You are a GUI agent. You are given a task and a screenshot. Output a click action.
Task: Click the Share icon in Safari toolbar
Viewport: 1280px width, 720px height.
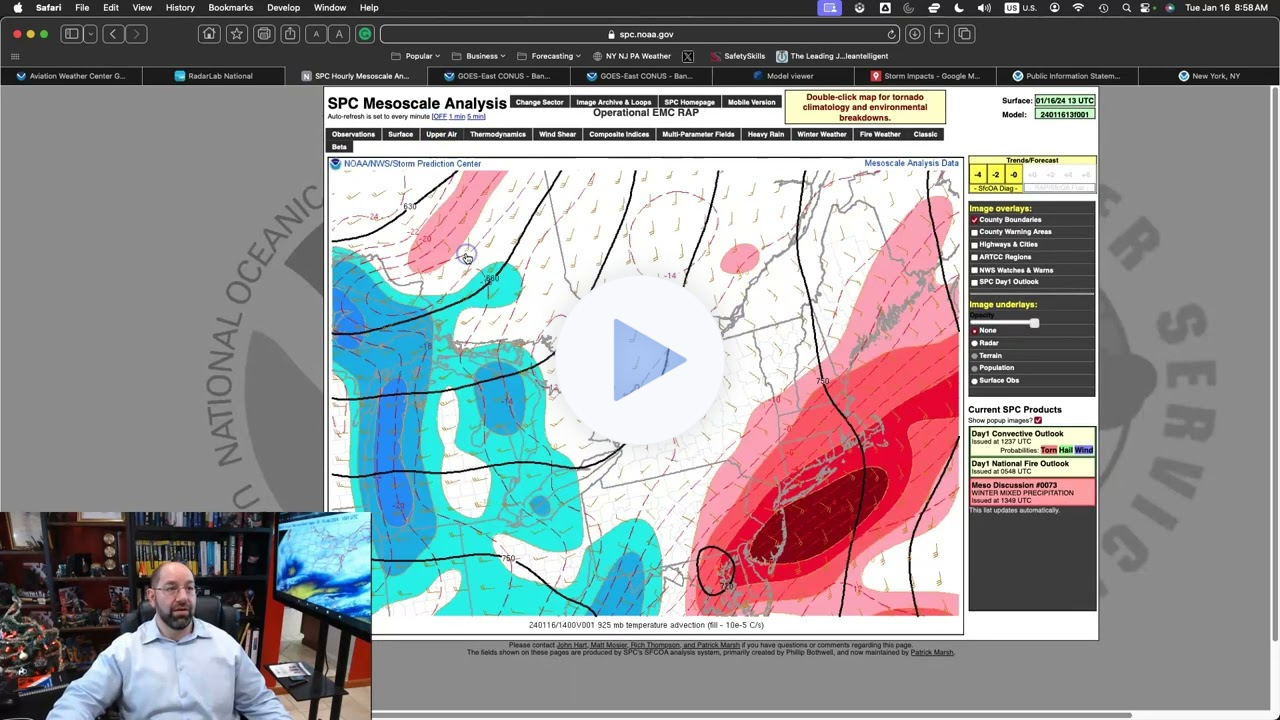(x=290, y=34)
